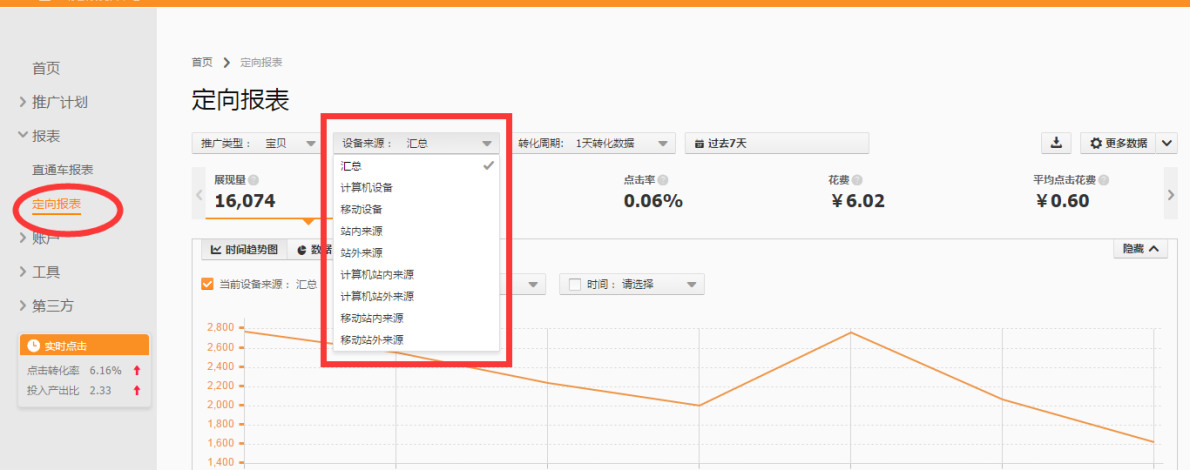This screenshot has height=470, width=1190.
Task: Open the arrow next to 更多数据
Action: coord(1166,143)
